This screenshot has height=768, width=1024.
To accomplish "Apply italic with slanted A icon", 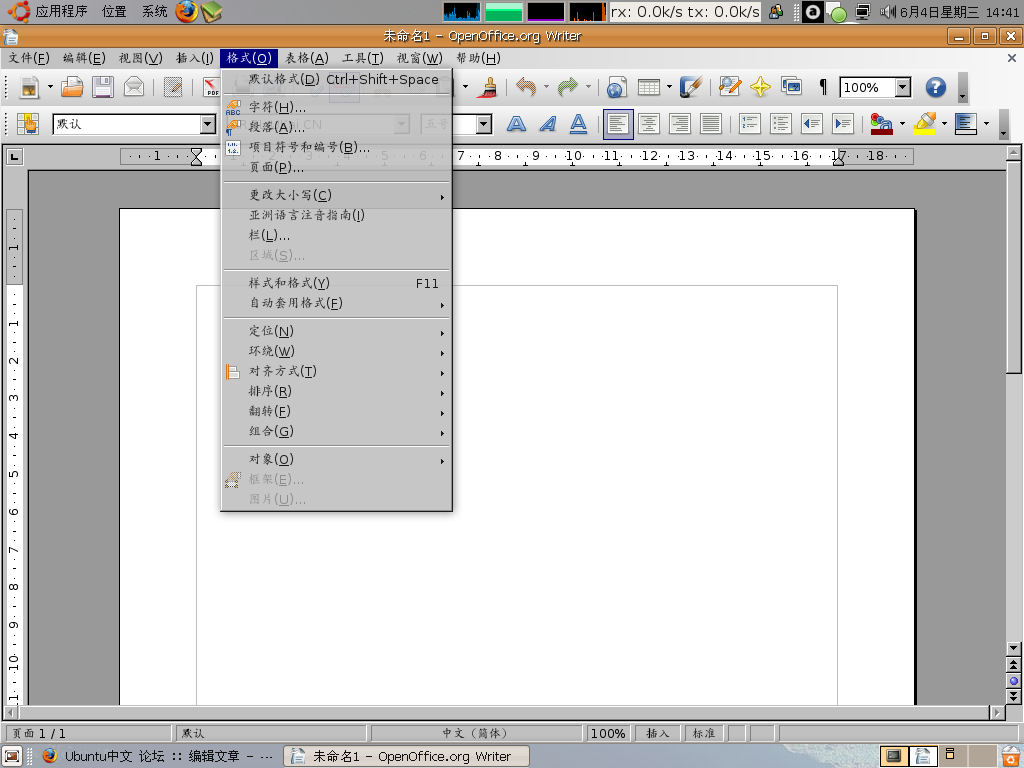I will 547,123.
